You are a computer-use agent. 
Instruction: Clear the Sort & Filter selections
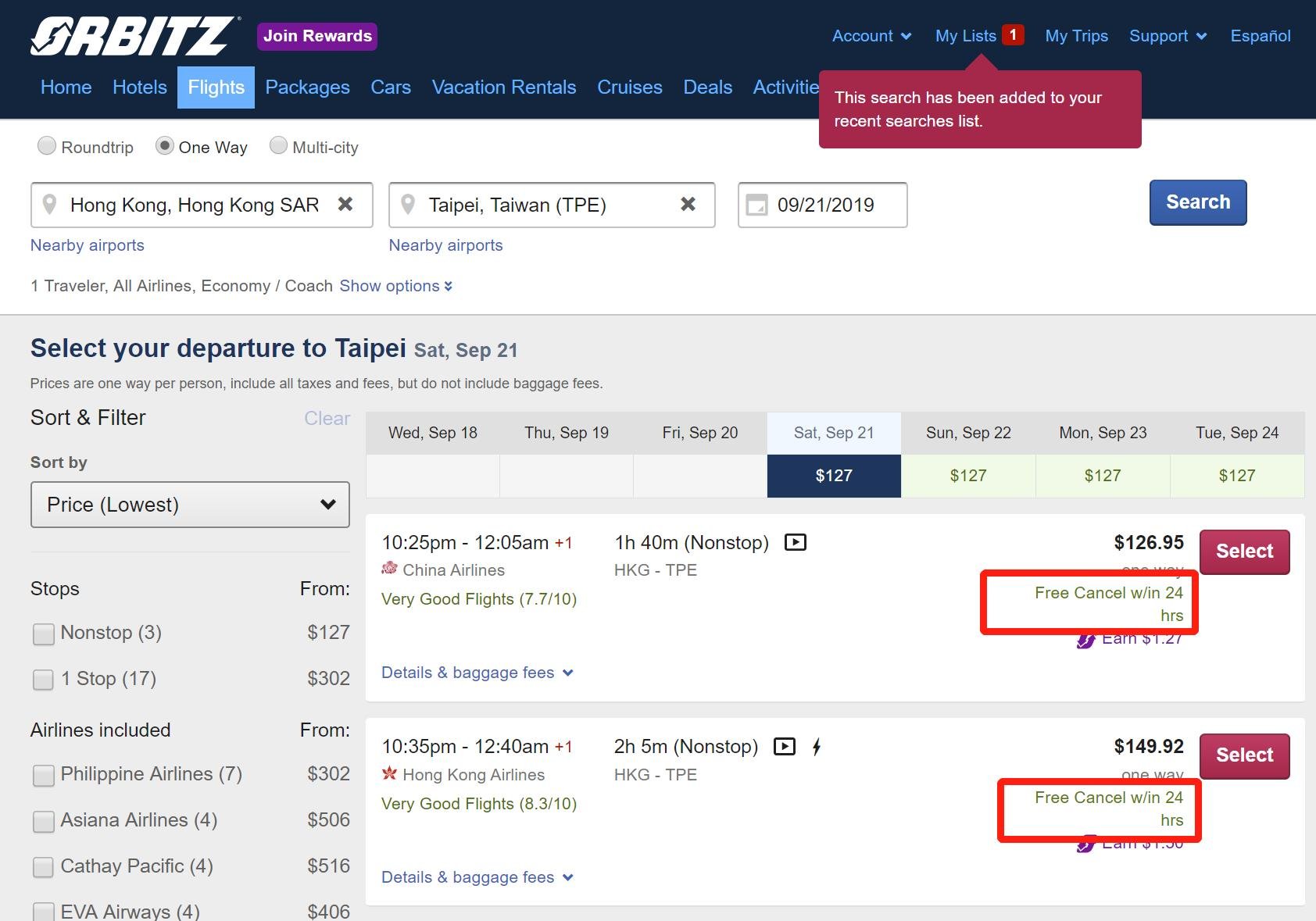click(327, 418)
